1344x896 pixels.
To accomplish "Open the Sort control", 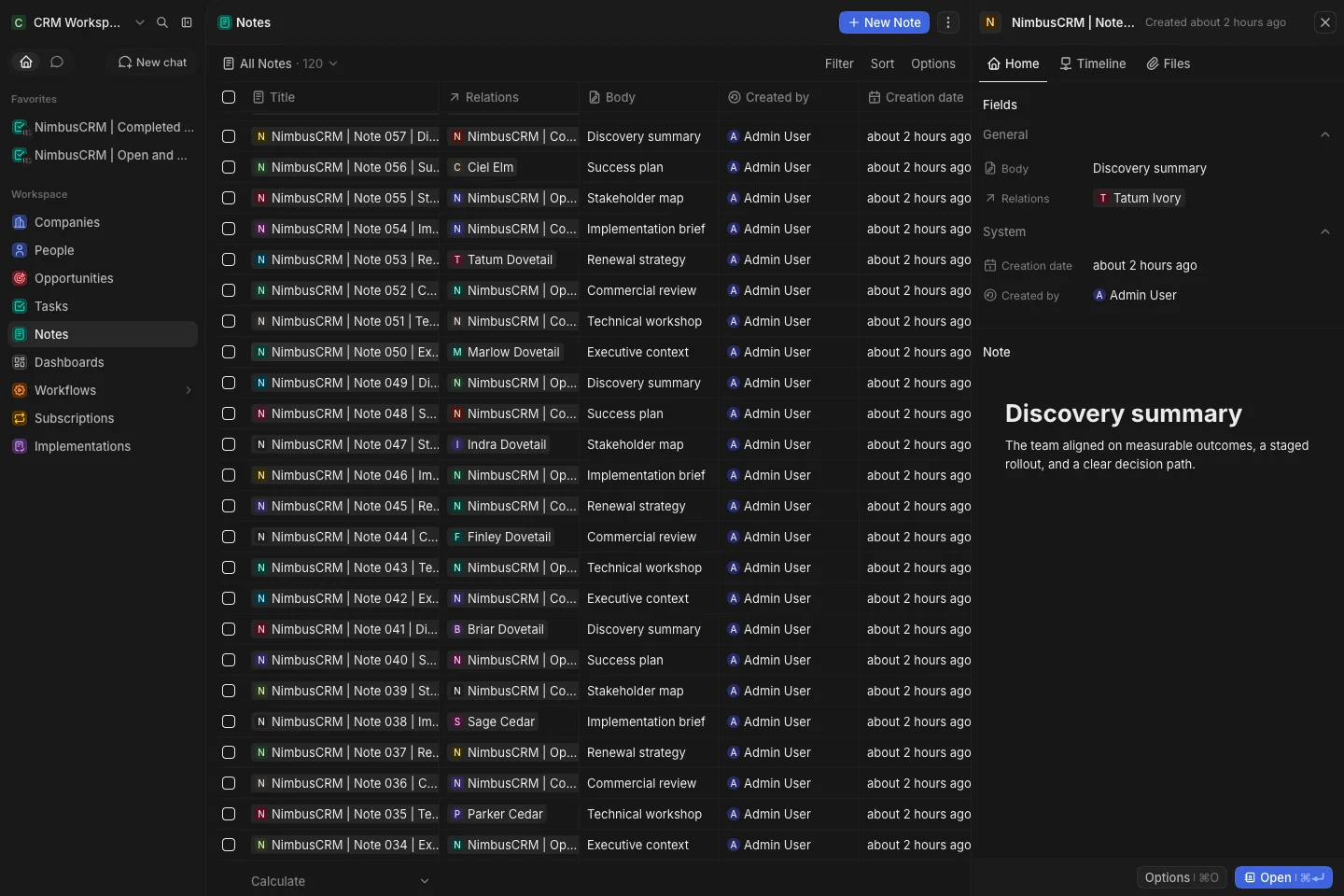I will pyautogui.click(x=882, y=63).
